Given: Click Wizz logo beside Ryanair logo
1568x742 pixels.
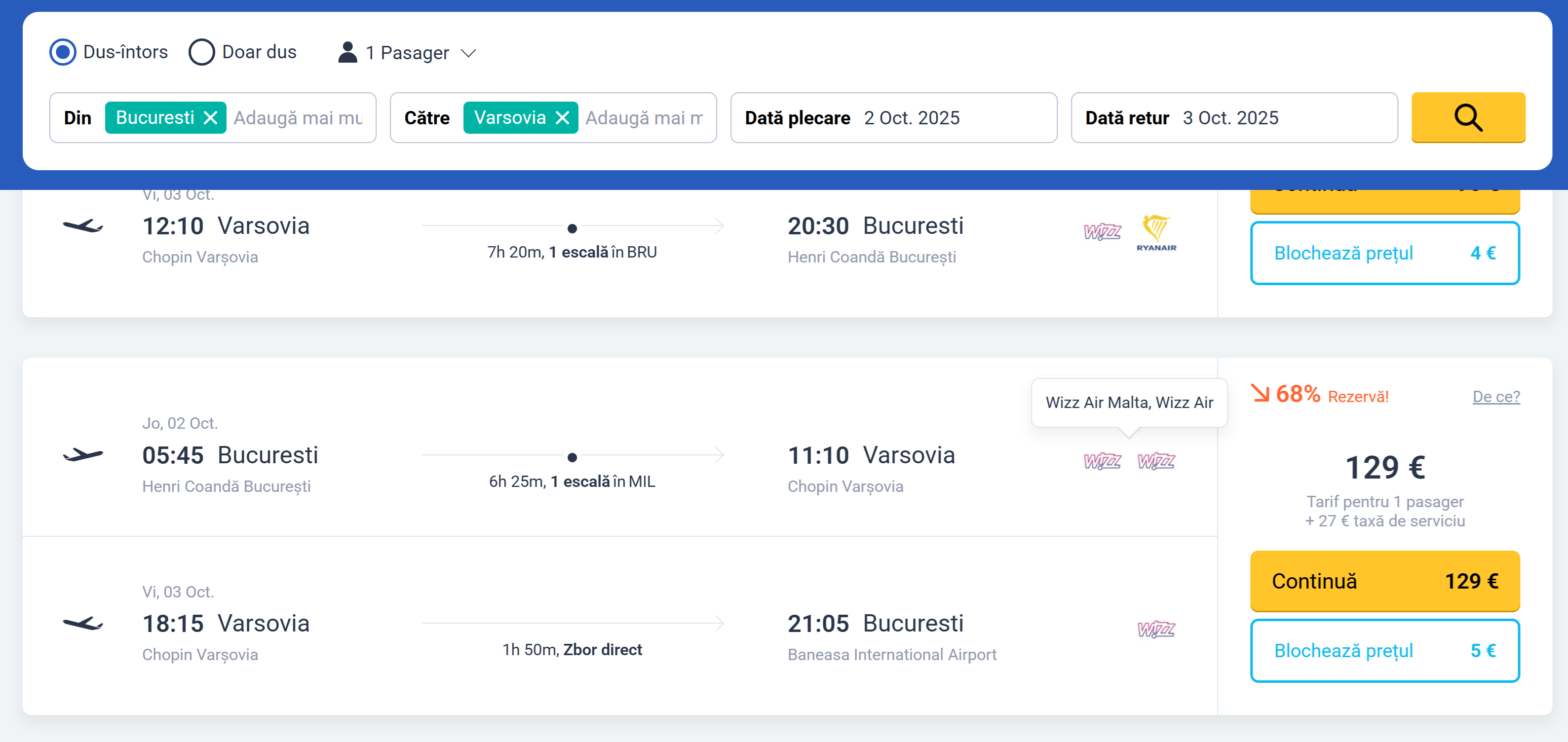Looking at the screenshot, I should point(1103,232).
